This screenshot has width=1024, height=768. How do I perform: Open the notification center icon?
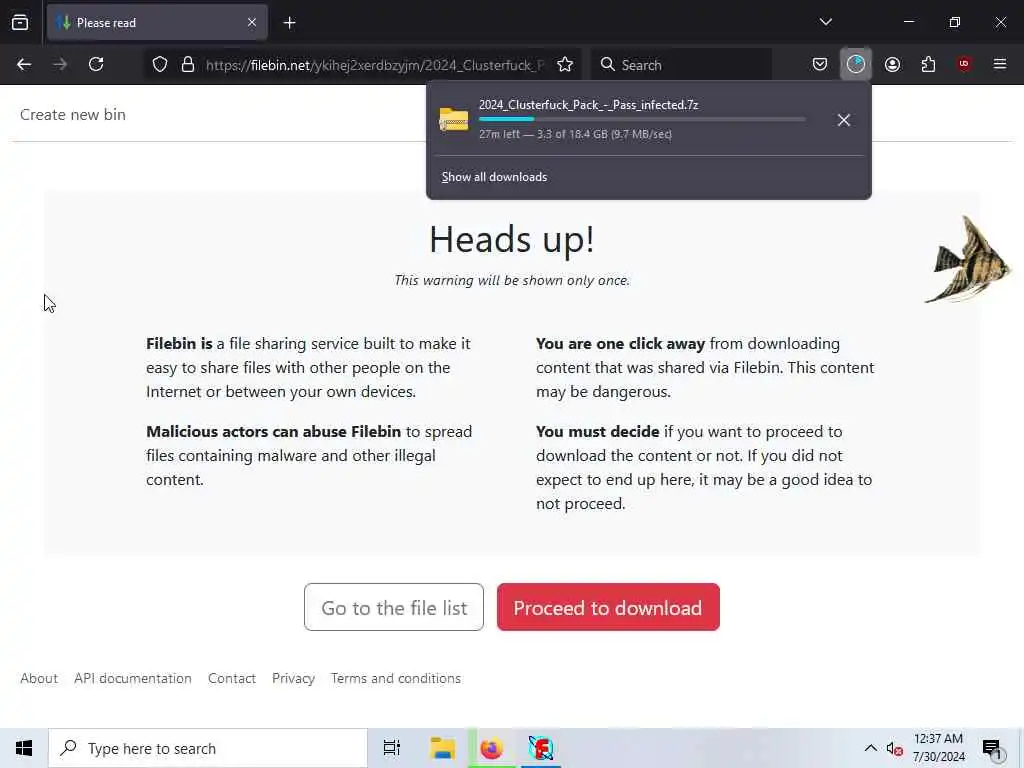(992, 748)
